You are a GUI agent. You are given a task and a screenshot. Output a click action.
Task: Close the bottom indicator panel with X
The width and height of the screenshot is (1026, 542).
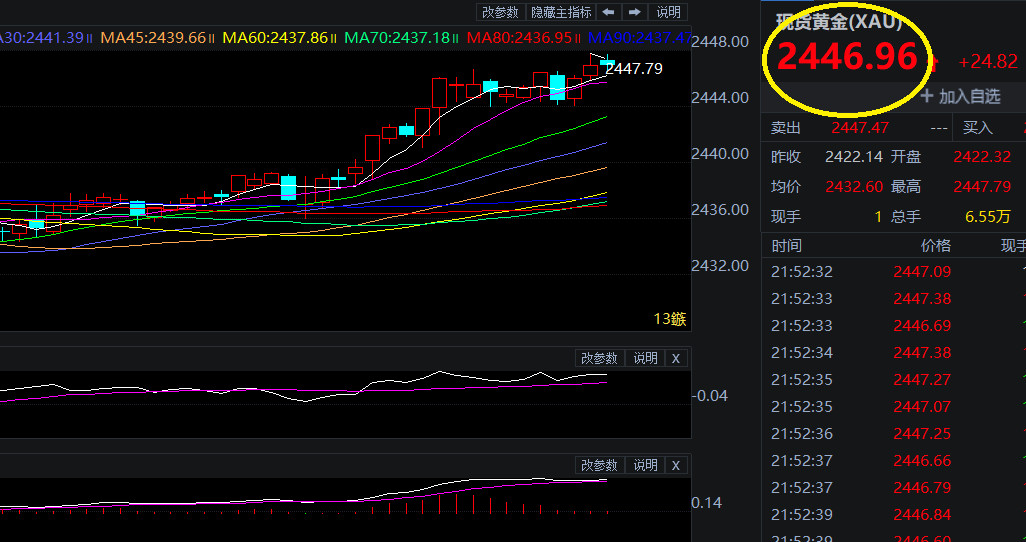675,465
